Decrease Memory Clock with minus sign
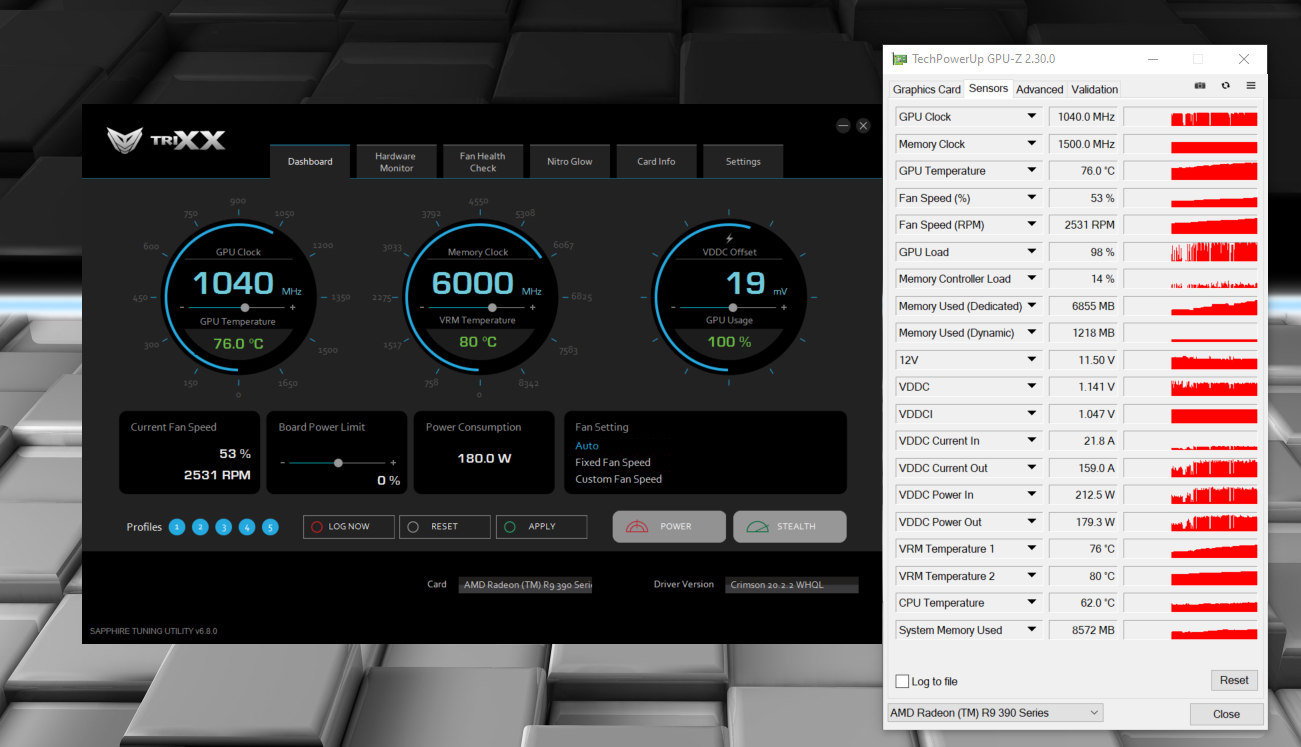The image size is (1301, 747). [x=422, y=307]
